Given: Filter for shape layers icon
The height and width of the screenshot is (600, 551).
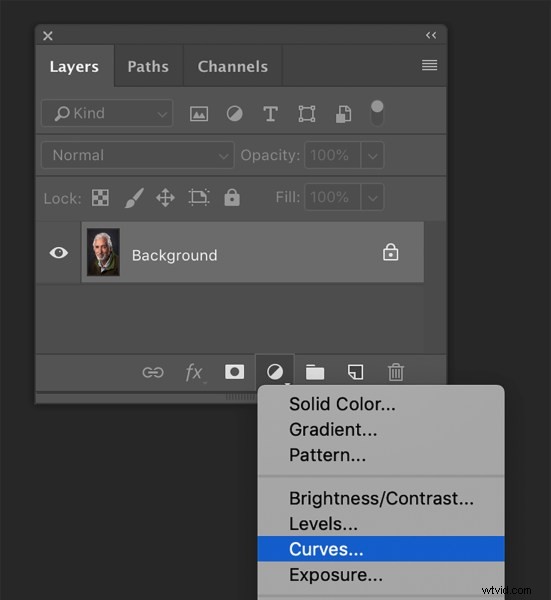Looking at the screenshot, I should (307, 114).
